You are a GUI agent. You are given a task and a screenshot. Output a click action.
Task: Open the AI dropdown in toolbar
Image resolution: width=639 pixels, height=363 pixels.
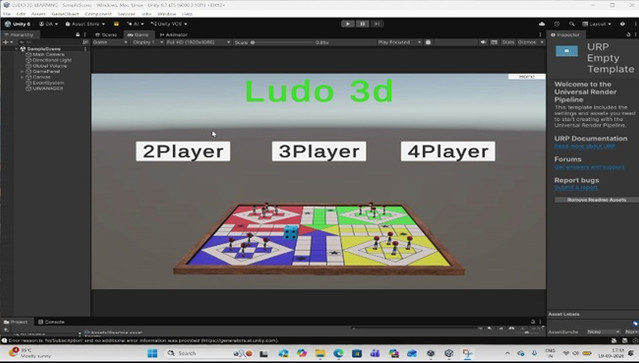point(134,24)
